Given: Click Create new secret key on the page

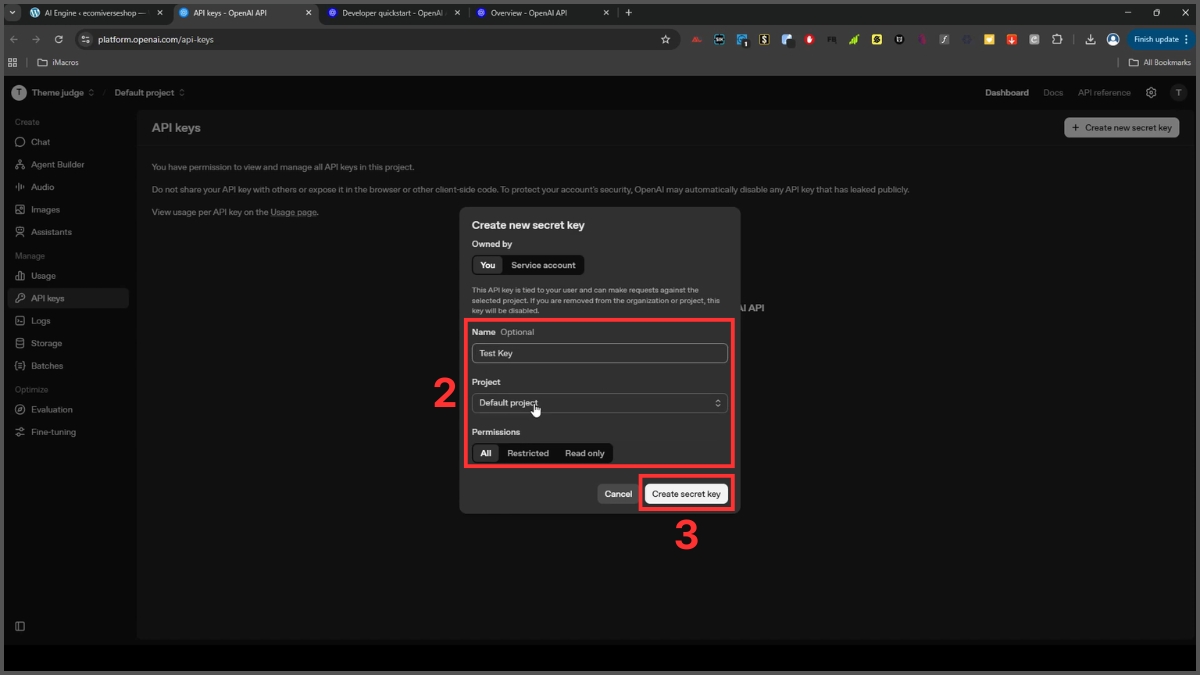Looking at the screenshot, I should (x=1122, y=128).
